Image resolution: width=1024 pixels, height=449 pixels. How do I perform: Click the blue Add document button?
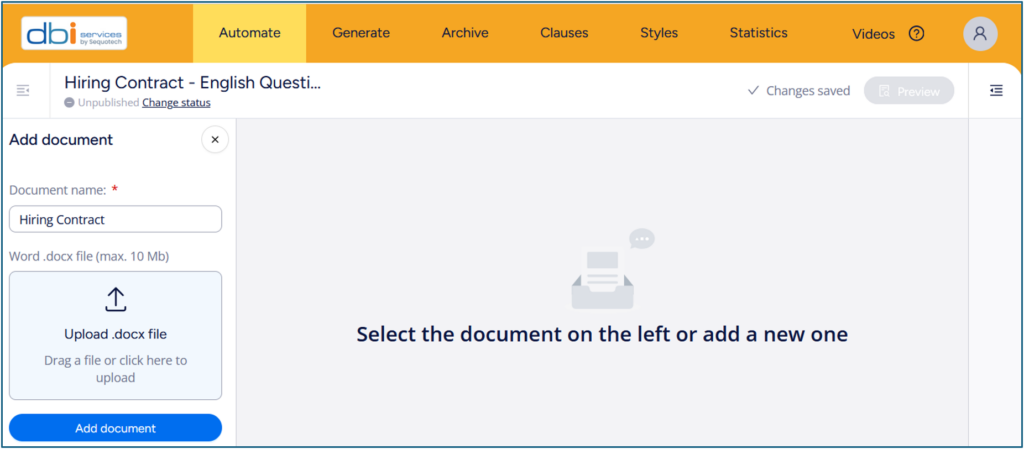[x=116, y=428]
